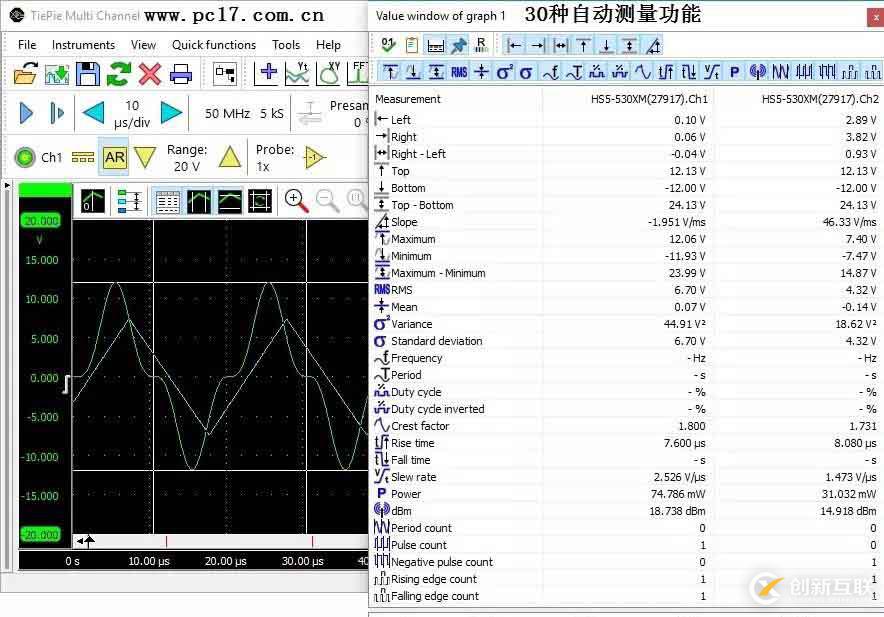Create an XY graph via toolbar icon
The width and height of the screenshot is (884, 617).
coord(329,73)
